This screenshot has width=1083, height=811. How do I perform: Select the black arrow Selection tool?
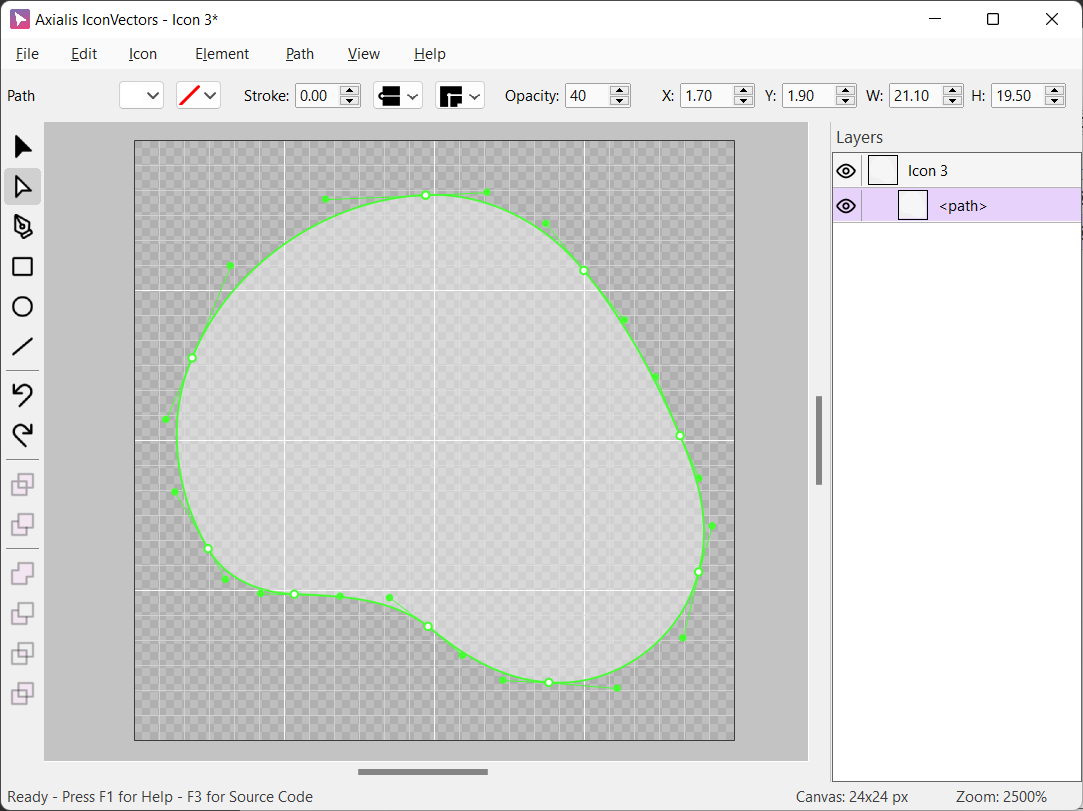click(22, 147)
